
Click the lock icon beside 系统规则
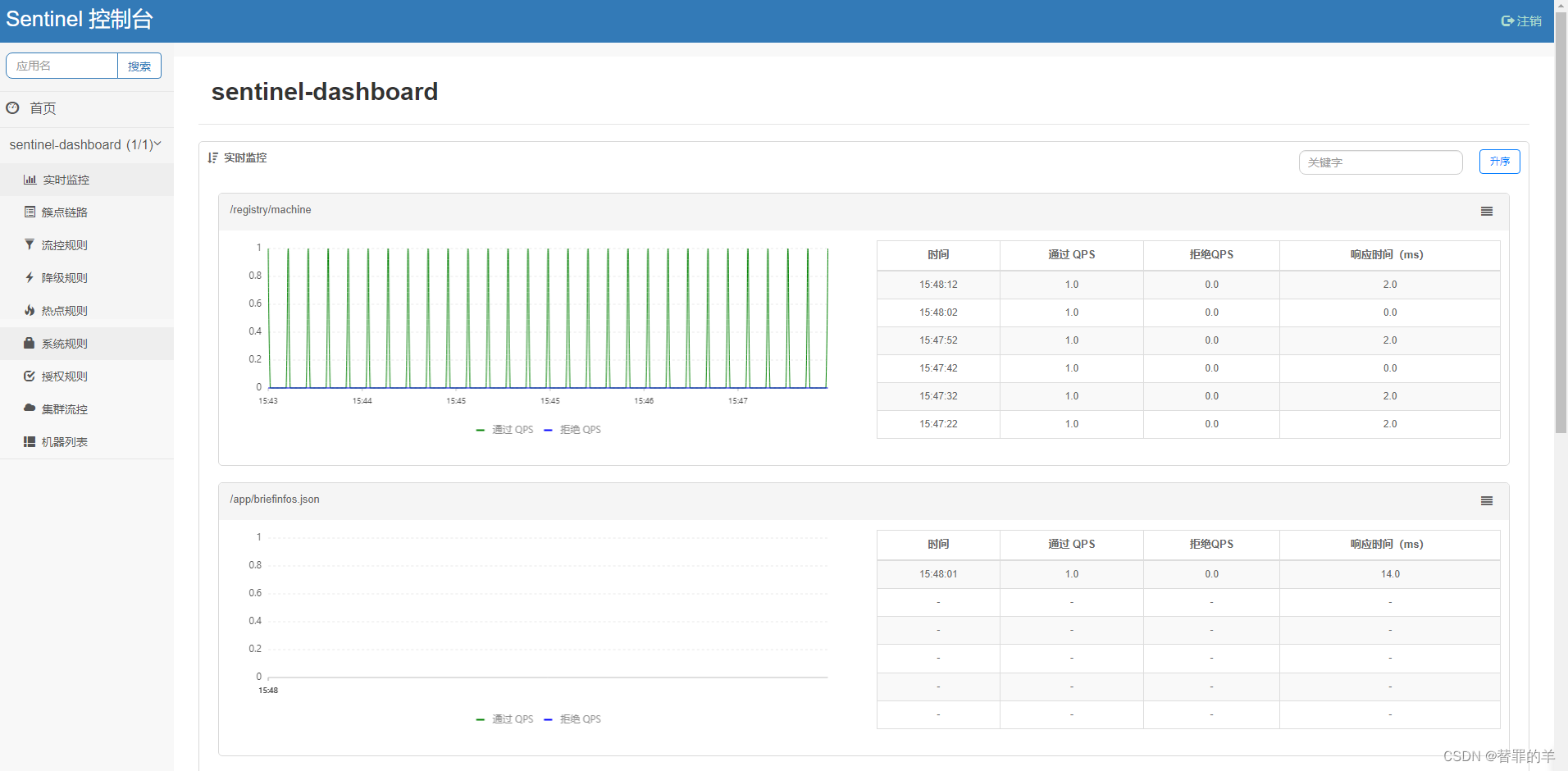tap(30, 343)
